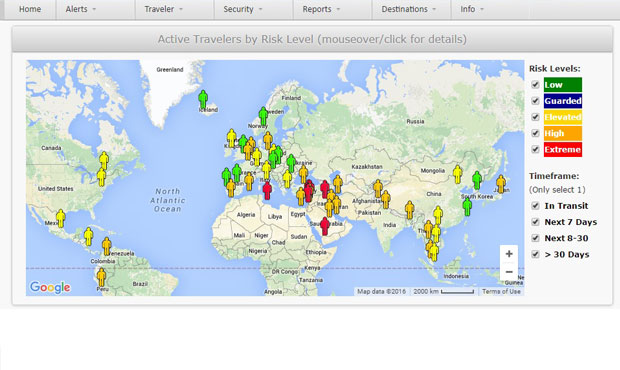The width and height of the screenshot is (620, 370).
Task: Click the upper yellow marker in eastern Canada
Action: (104, 160)
